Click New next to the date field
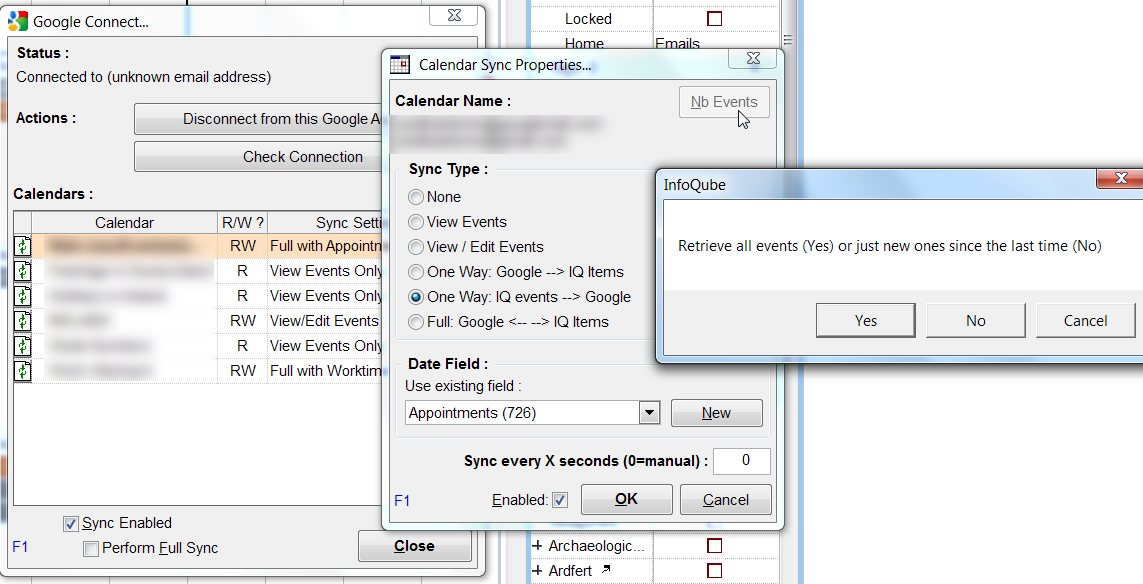The width and height of the screenshot is (1143, 584). click(x=717, y=413)
